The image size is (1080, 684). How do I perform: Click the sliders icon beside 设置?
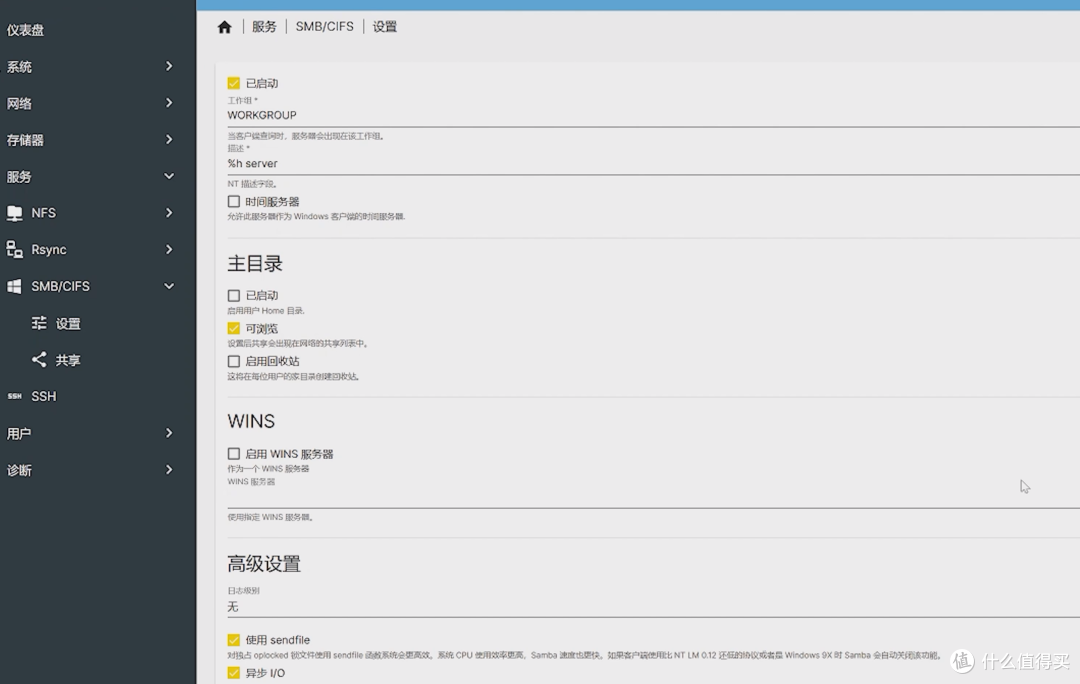click(x=39, y=323)
